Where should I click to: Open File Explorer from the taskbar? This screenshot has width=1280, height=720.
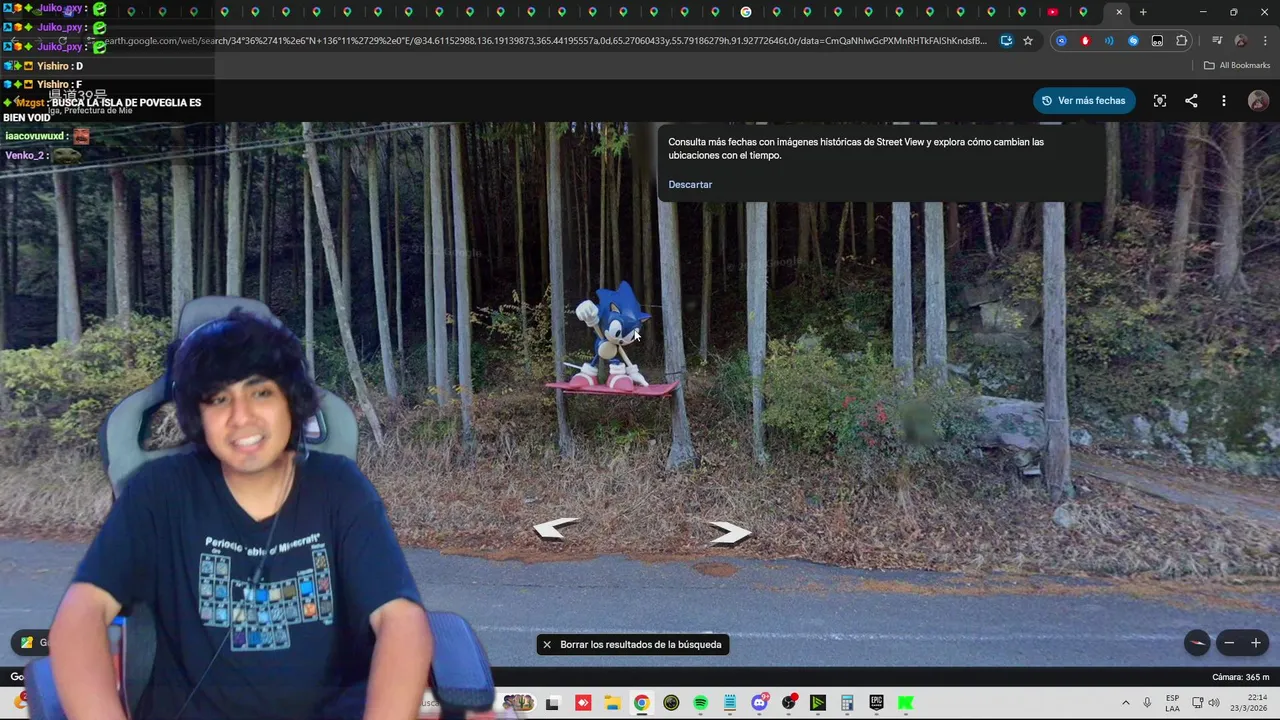(612, 703)
